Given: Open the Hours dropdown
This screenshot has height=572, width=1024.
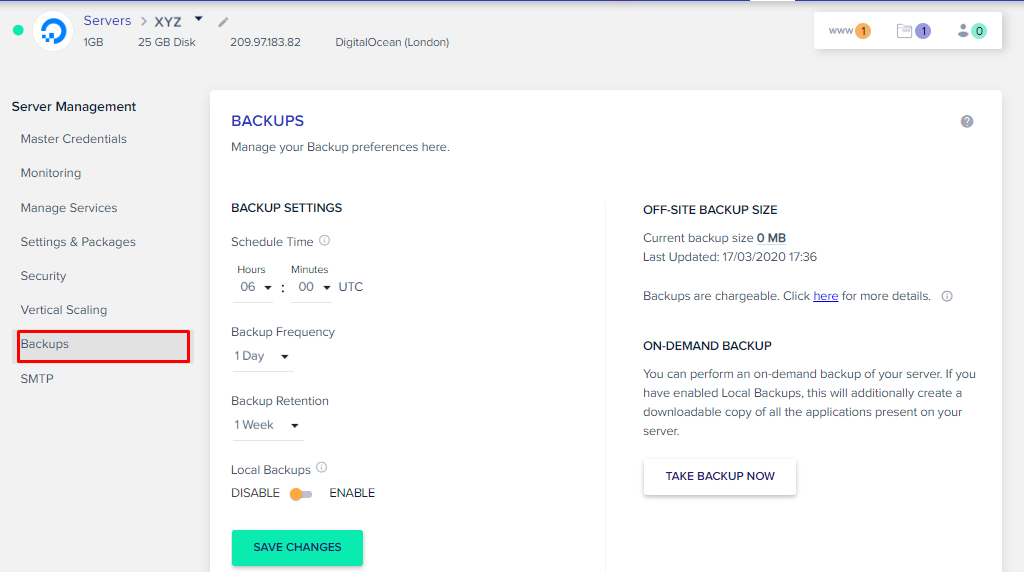Looking at the screenshot, I should (x=255, y=287).
